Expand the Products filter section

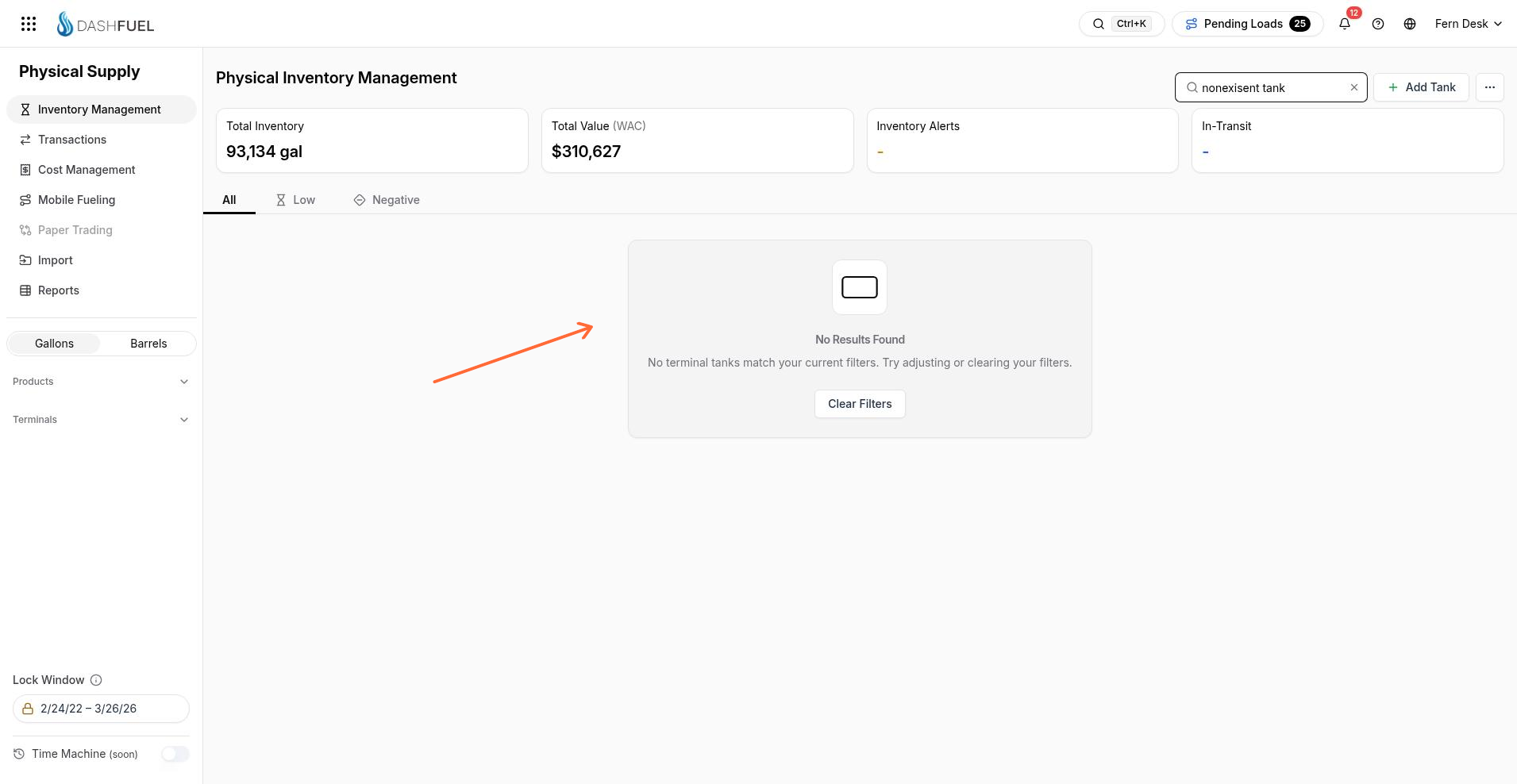102,382
